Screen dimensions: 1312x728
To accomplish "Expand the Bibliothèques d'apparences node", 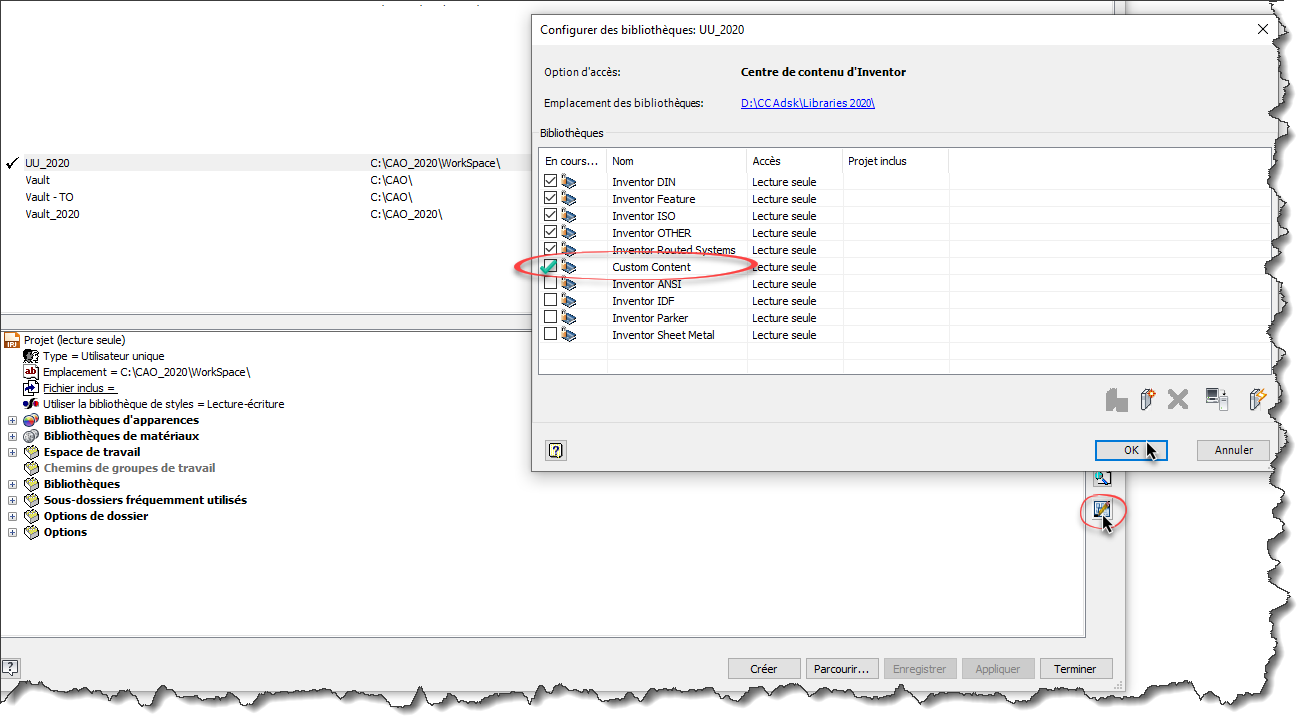I will pyautogui.click(x=12, y=421).
